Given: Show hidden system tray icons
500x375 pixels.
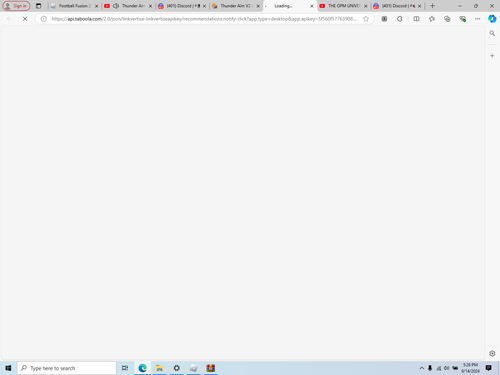Looking at the screenshot, I should (x=422, y=368).
